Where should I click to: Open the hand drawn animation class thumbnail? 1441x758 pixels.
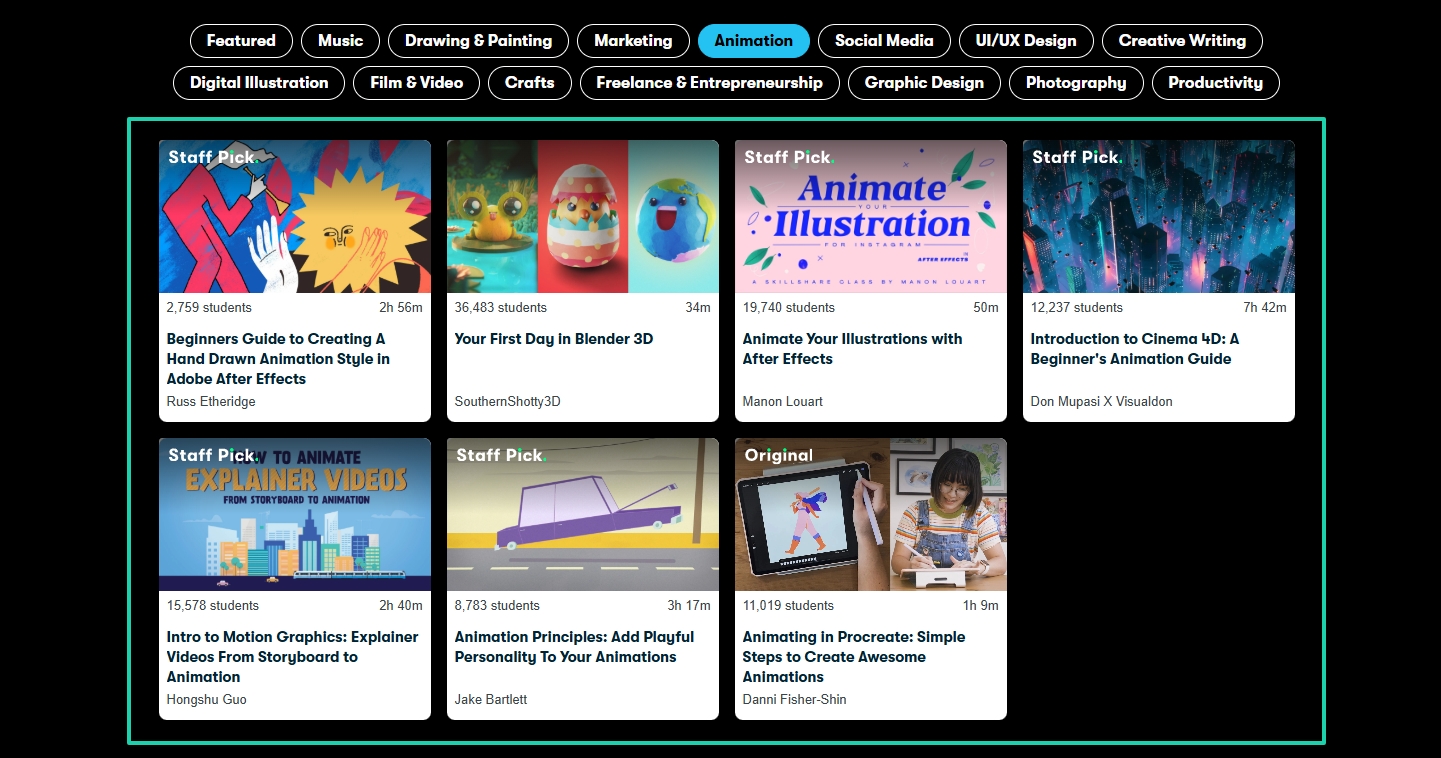295,216
